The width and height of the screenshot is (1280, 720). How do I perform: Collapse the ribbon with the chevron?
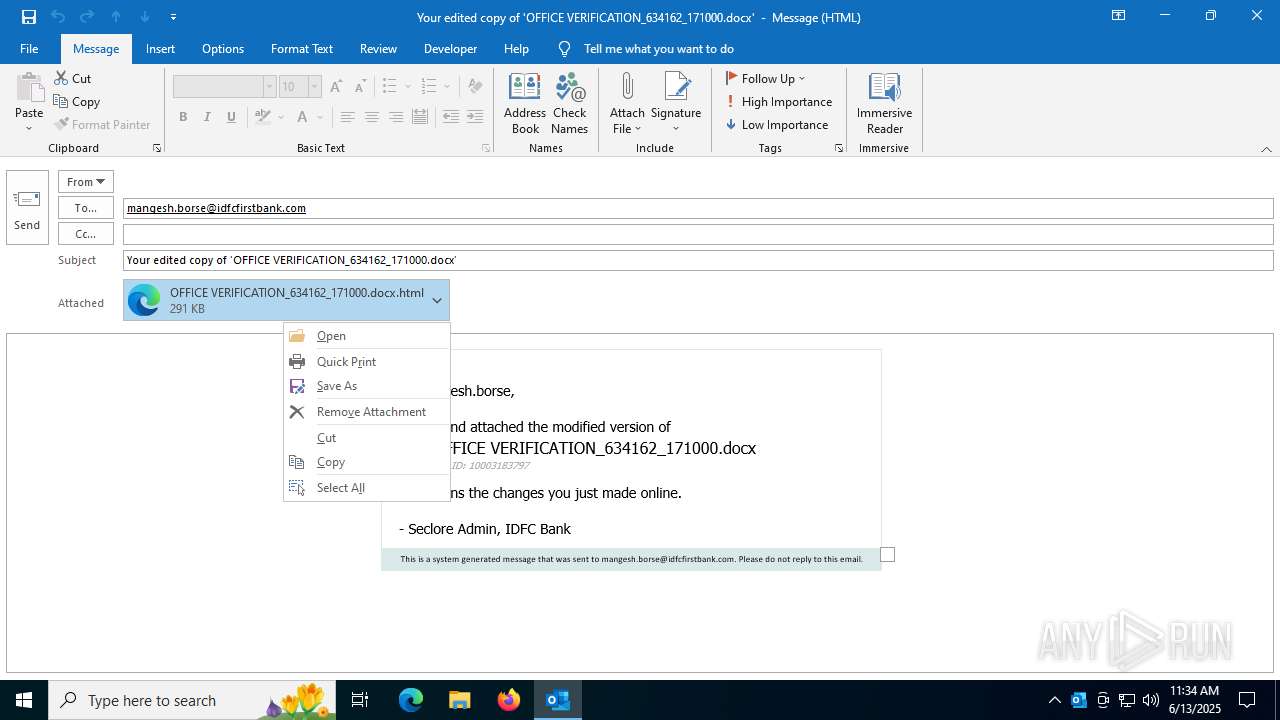pyautogui.click(x=1266, y=149)
